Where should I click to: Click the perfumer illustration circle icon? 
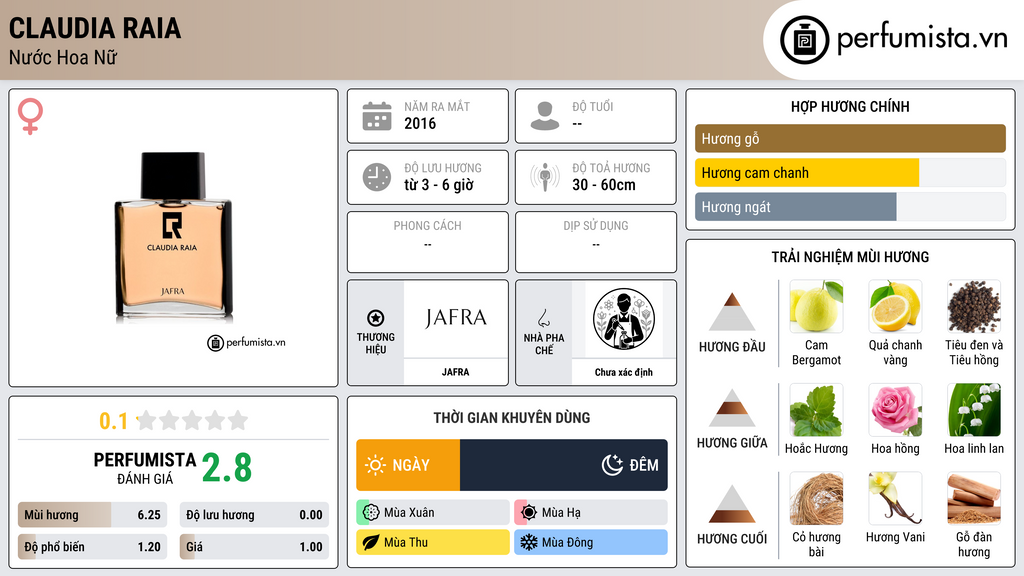tap(624, 319)
